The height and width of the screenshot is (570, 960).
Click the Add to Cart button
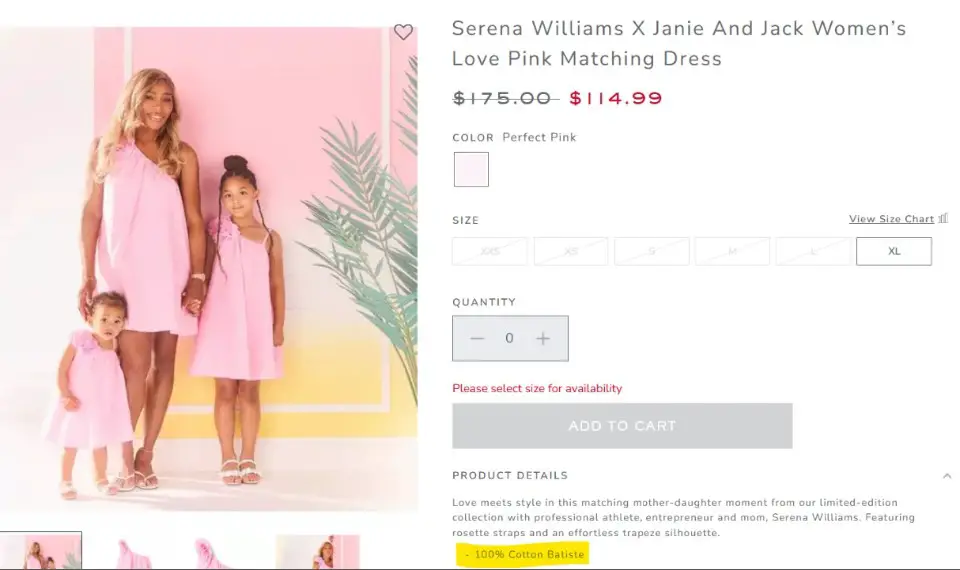(x=622, y=426)
